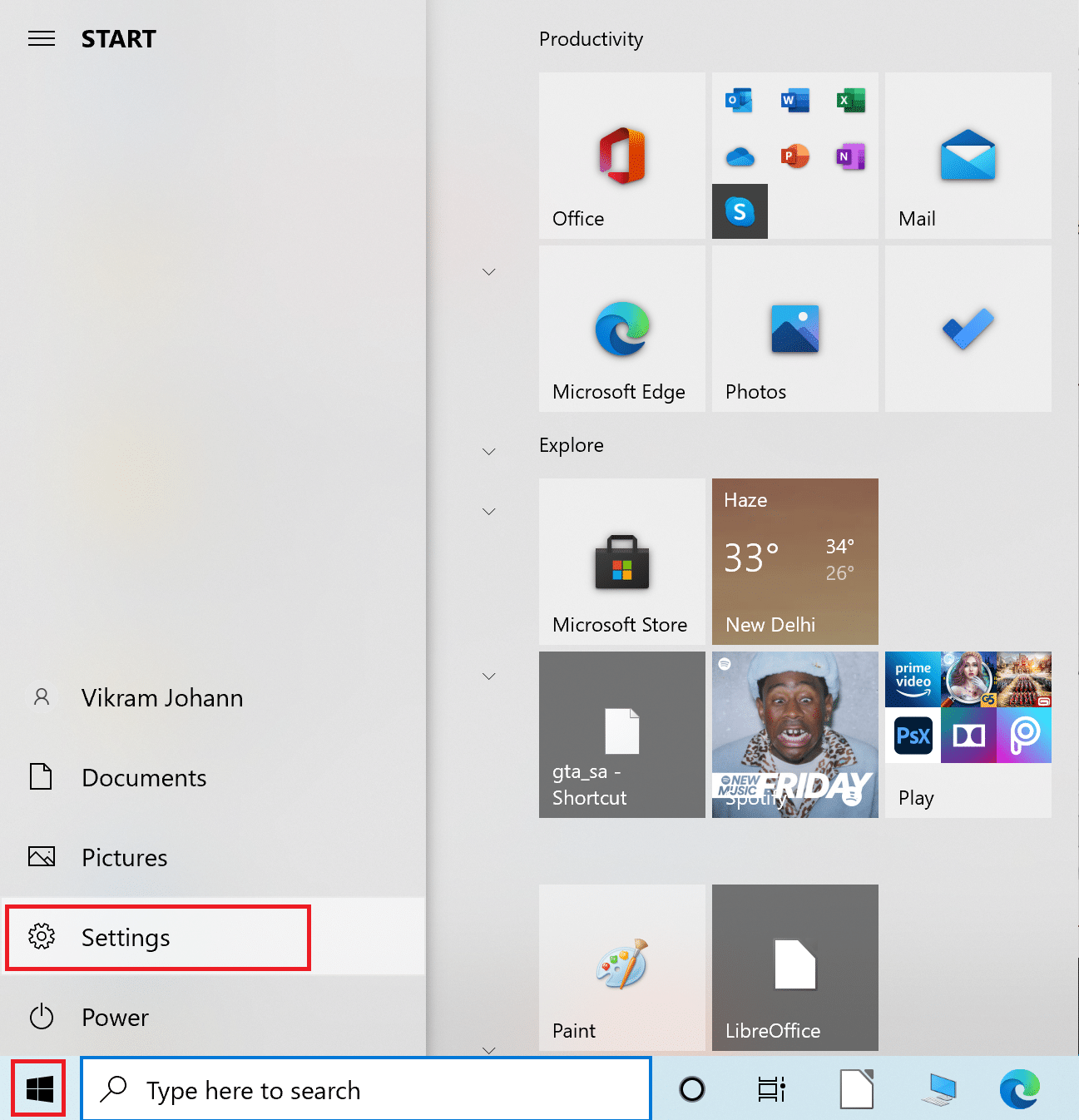Screen dimensions: 1079x1120
Task: Launch the Microsoft Edge tile
Action: coord(621,329)
